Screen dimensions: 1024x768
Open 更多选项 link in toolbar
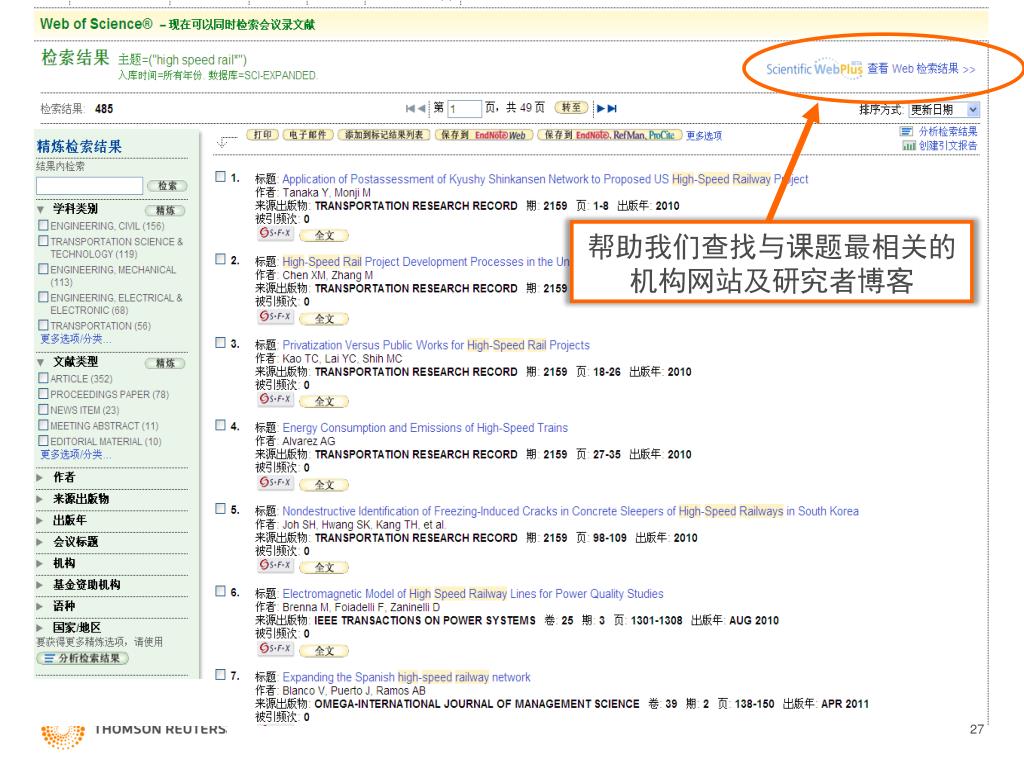pyautogui.click(x=704, y=136)
